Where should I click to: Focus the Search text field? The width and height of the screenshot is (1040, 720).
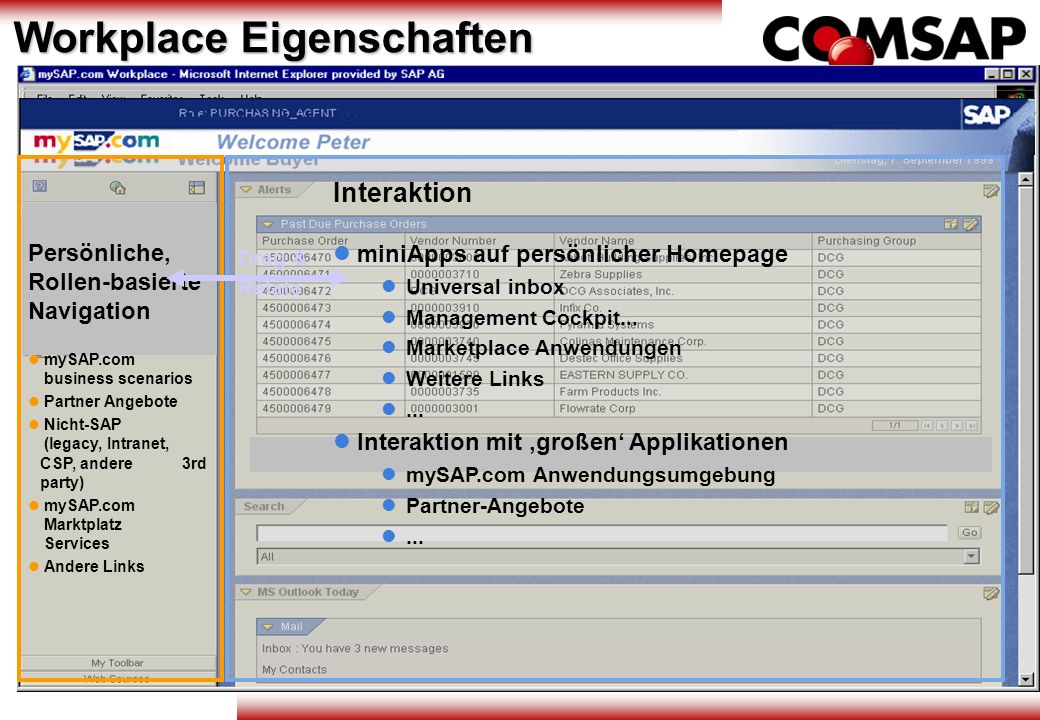pyautogui.click(x=602, y=533)
